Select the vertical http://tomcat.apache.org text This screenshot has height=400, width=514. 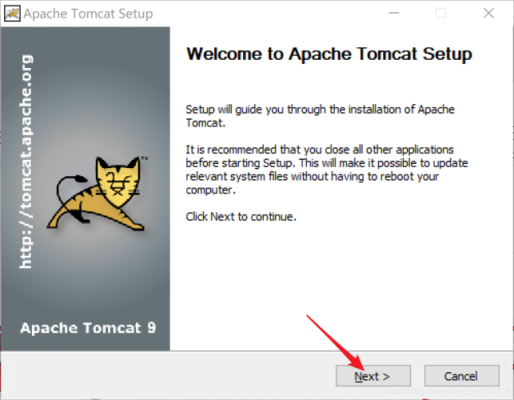pos(26,162)
